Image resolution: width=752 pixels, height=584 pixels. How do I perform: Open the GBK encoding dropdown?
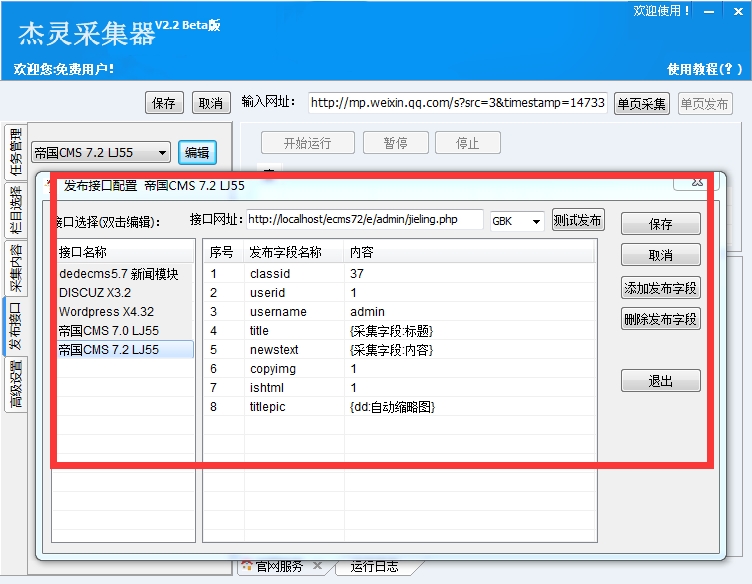tap(517, 221)
